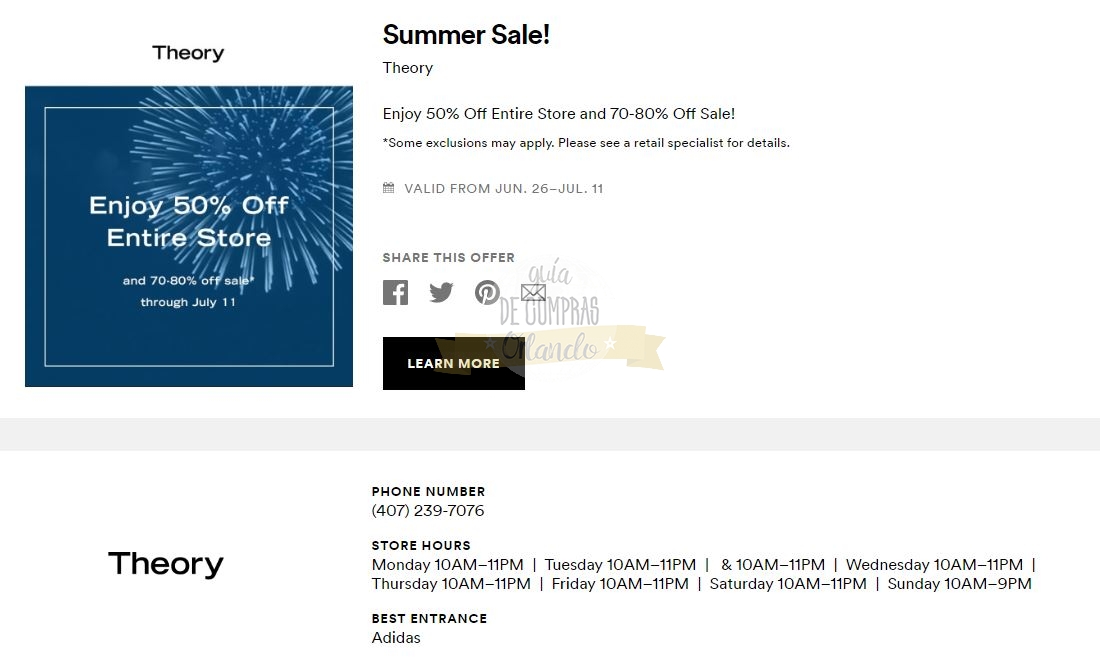Click the Share This Offer label

point(449,257)
